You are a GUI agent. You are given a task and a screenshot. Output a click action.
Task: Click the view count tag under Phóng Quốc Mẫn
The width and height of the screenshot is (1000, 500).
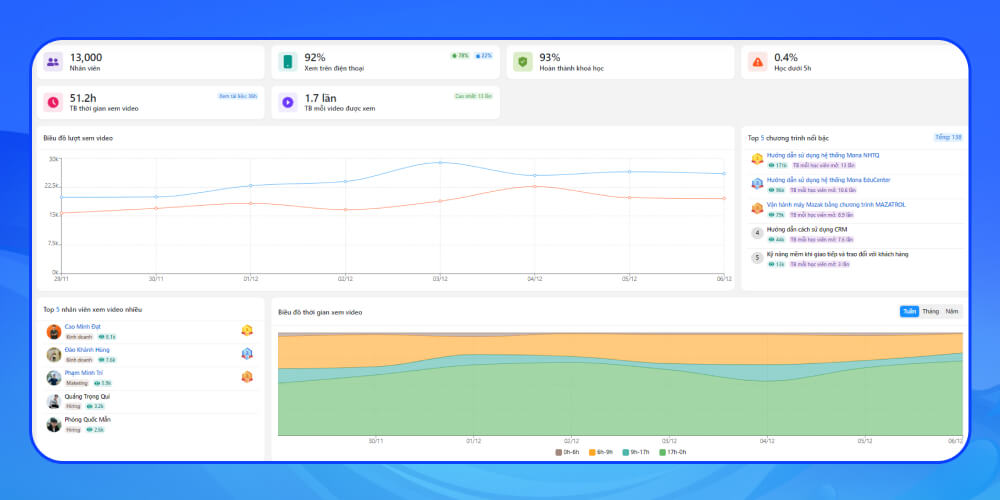[95, 430]
